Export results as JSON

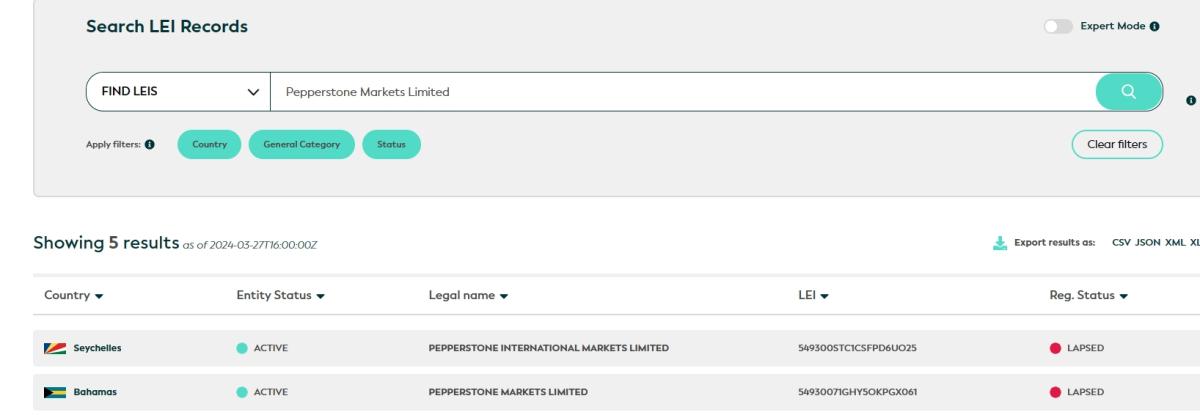click(x=1153, y=243)
